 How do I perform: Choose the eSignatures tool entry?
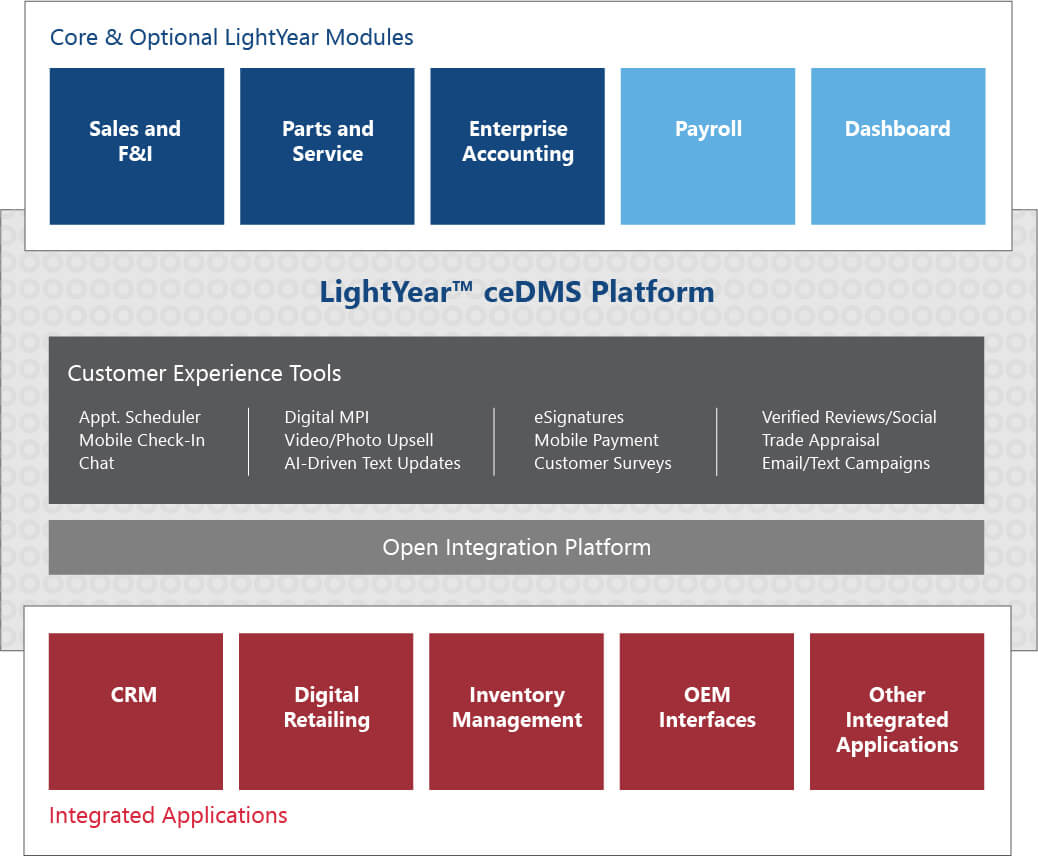(x=579, y=417)
